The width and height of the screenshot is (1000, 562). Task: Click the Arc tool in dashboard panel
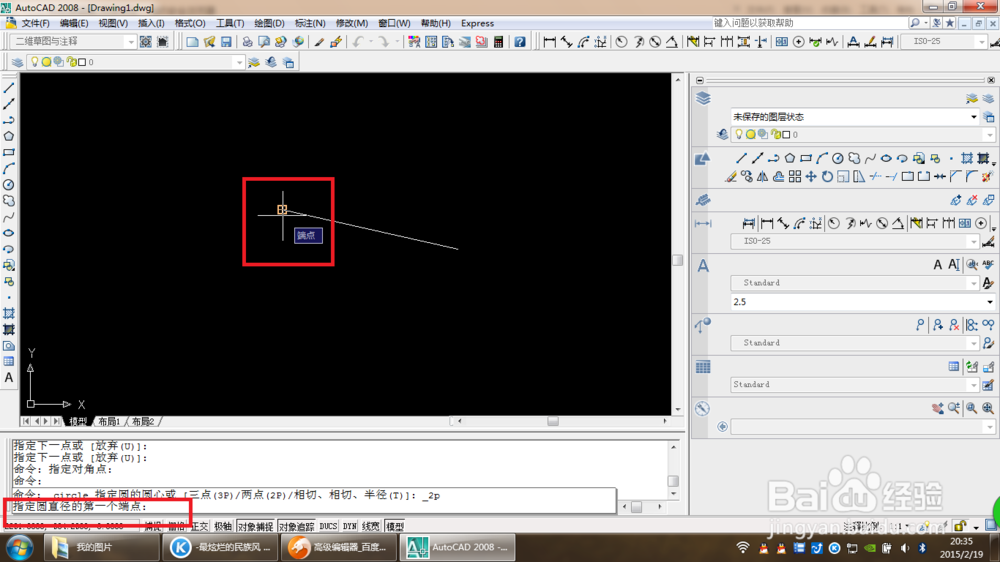pos(822,158)
